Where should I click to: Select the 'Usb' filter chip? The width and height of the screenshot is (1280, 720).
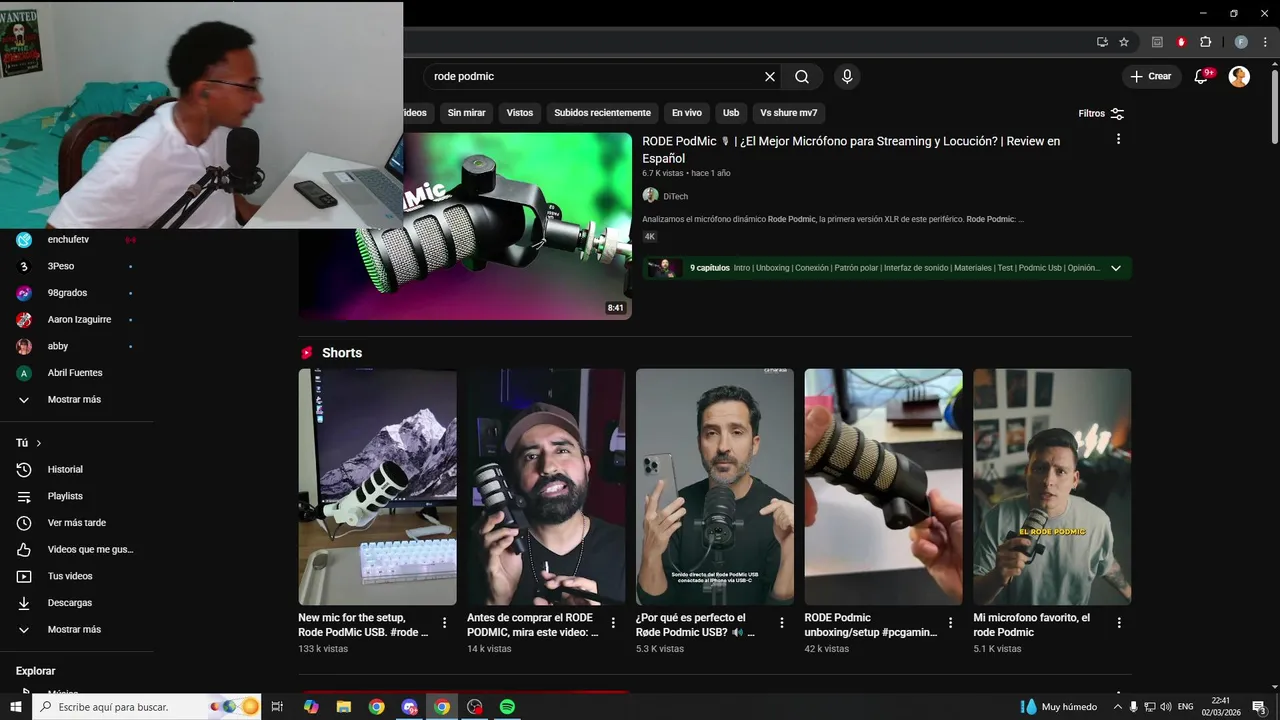tap(731, 113)
